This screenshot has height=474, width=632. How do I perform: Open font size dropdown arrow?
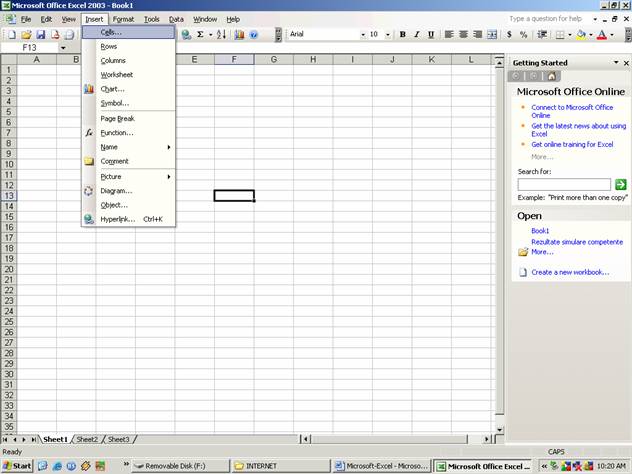pos(388,35)
